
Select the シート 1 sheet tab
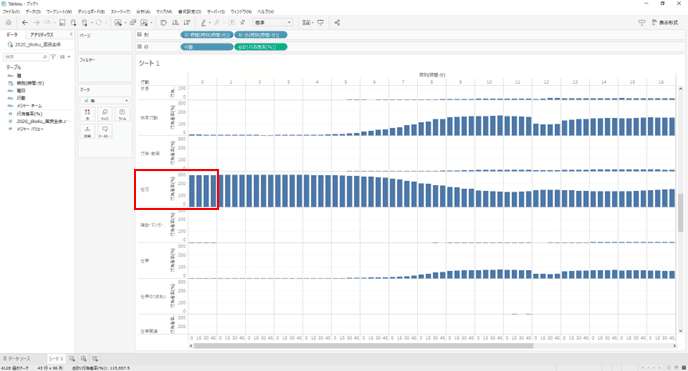[56, 359]
